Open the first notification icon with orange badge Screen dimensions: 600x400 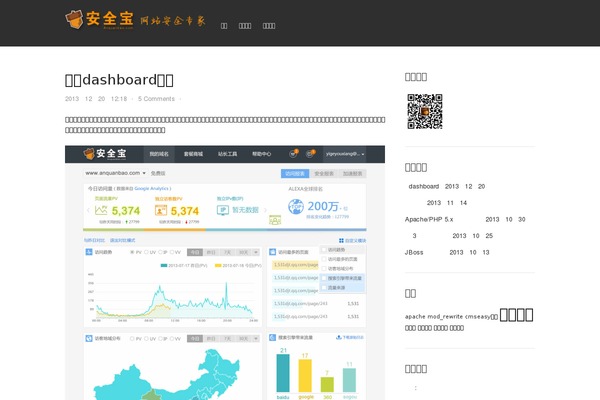pos(293,154)
